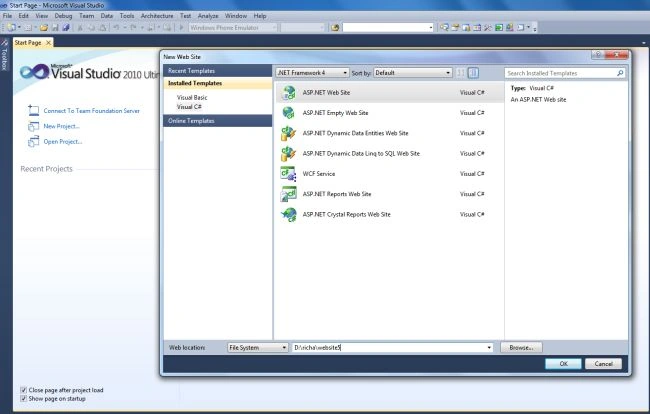Viewport: 650px width, 414px height.
Task: Switch templates to medium icons view
Action: (473, 73)
